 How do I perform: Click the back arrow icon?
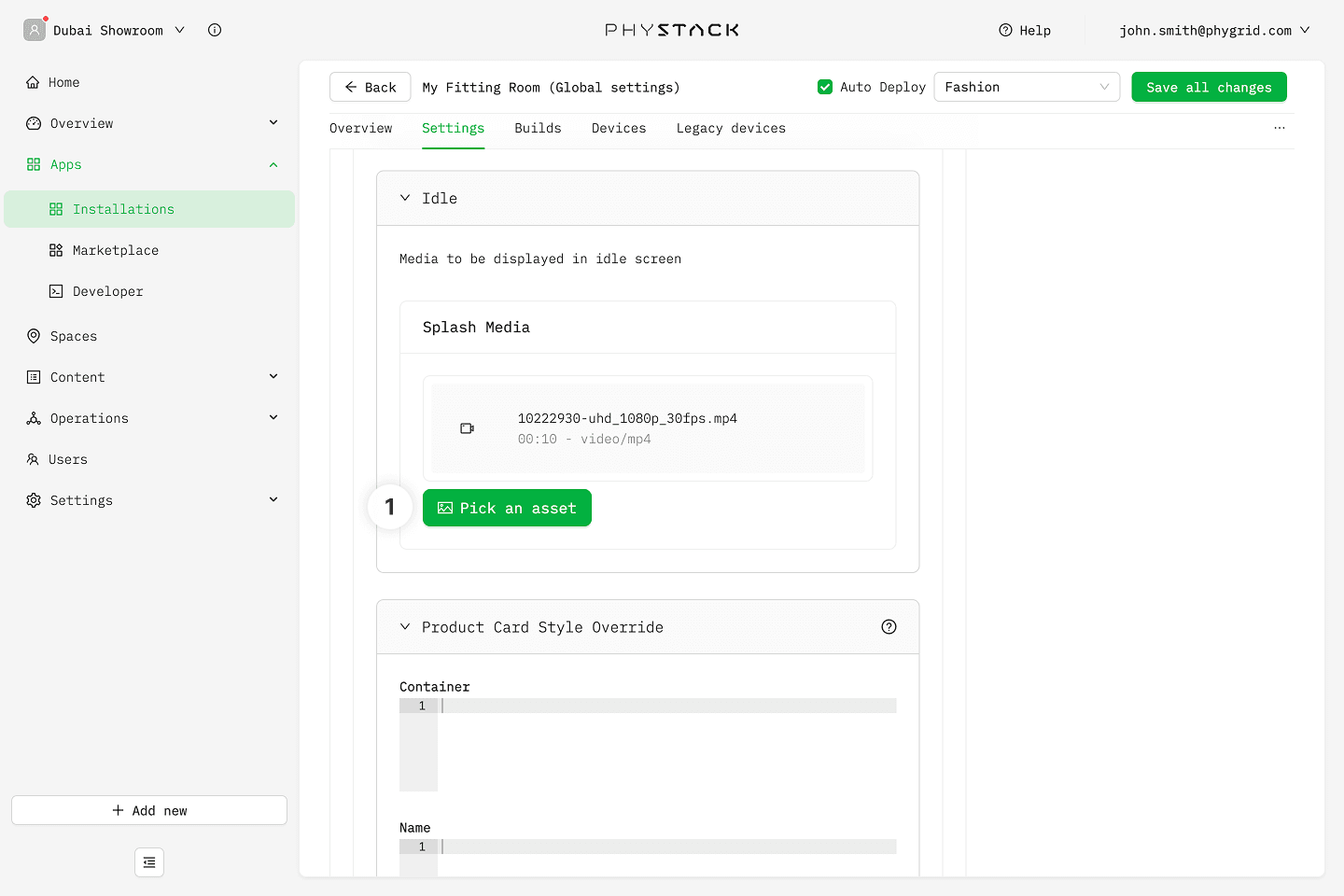pyautogui.click(x=351, y=87)
